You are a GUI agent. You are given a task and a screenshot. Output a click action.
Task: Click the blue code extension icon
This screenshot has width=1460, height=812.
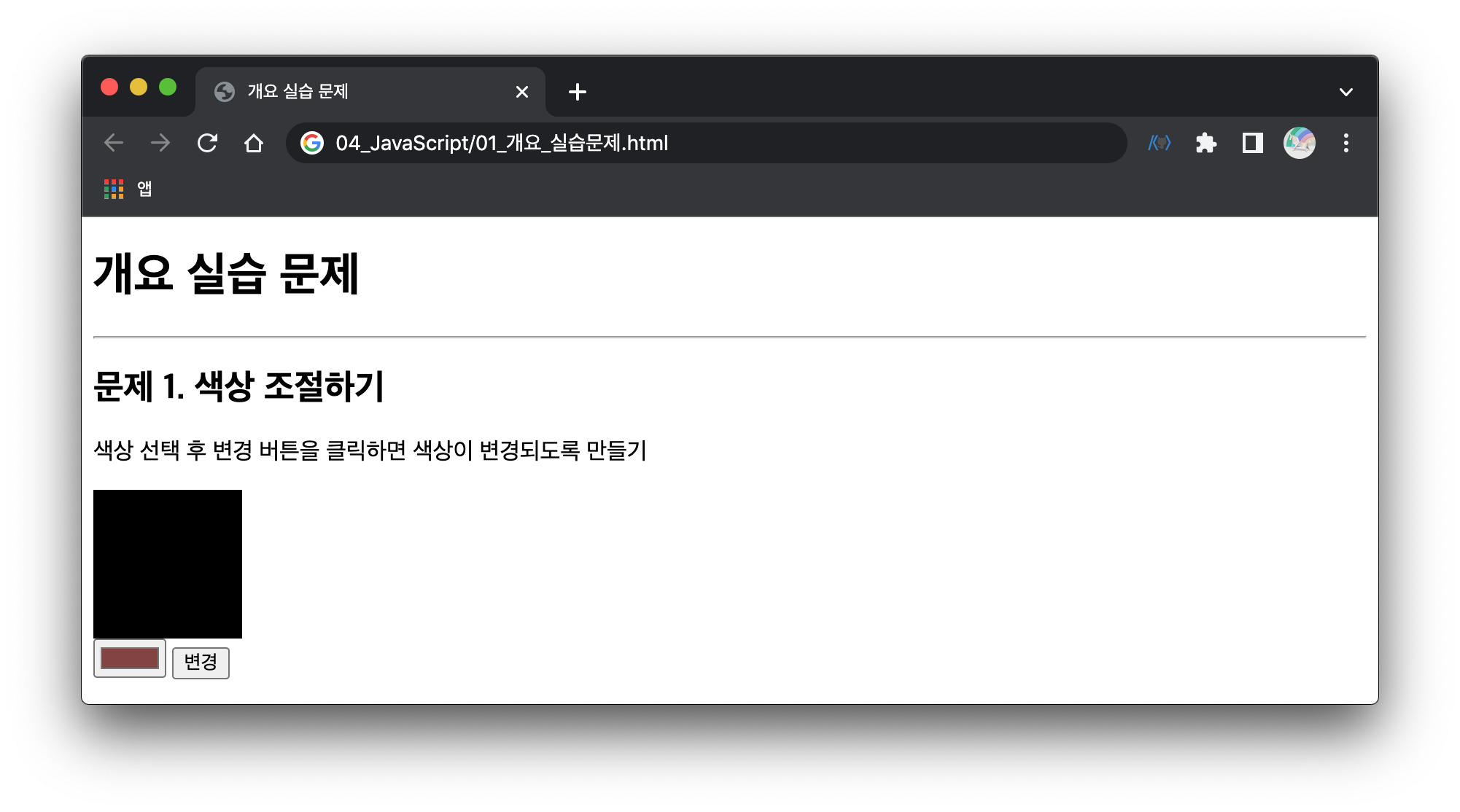point(1159,143)
